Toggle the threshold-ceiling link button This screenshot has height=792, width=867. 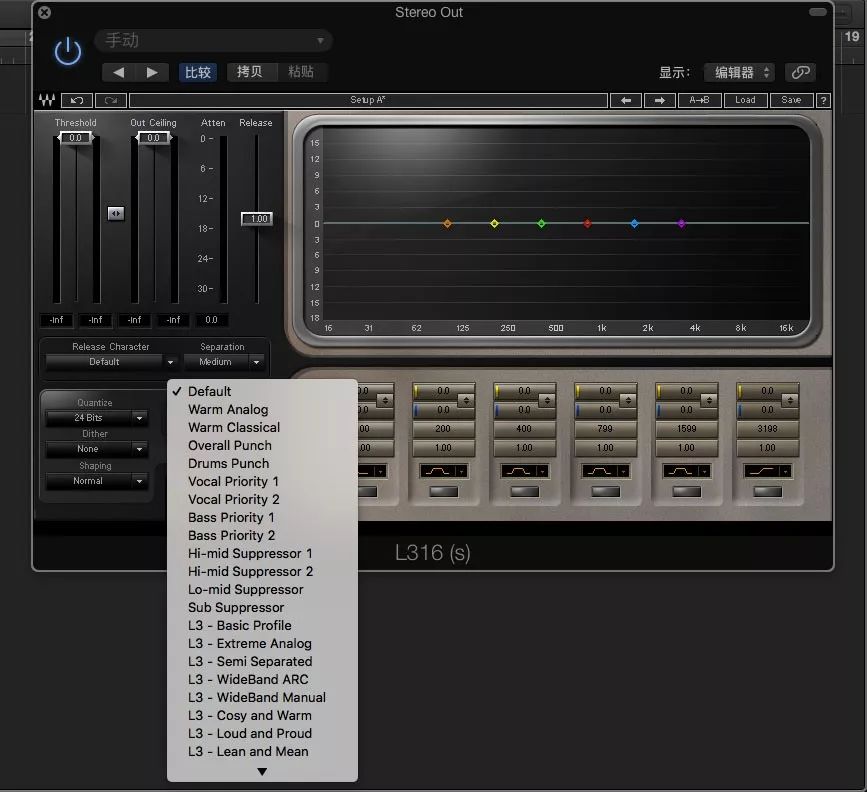click(x=116, y=213)
